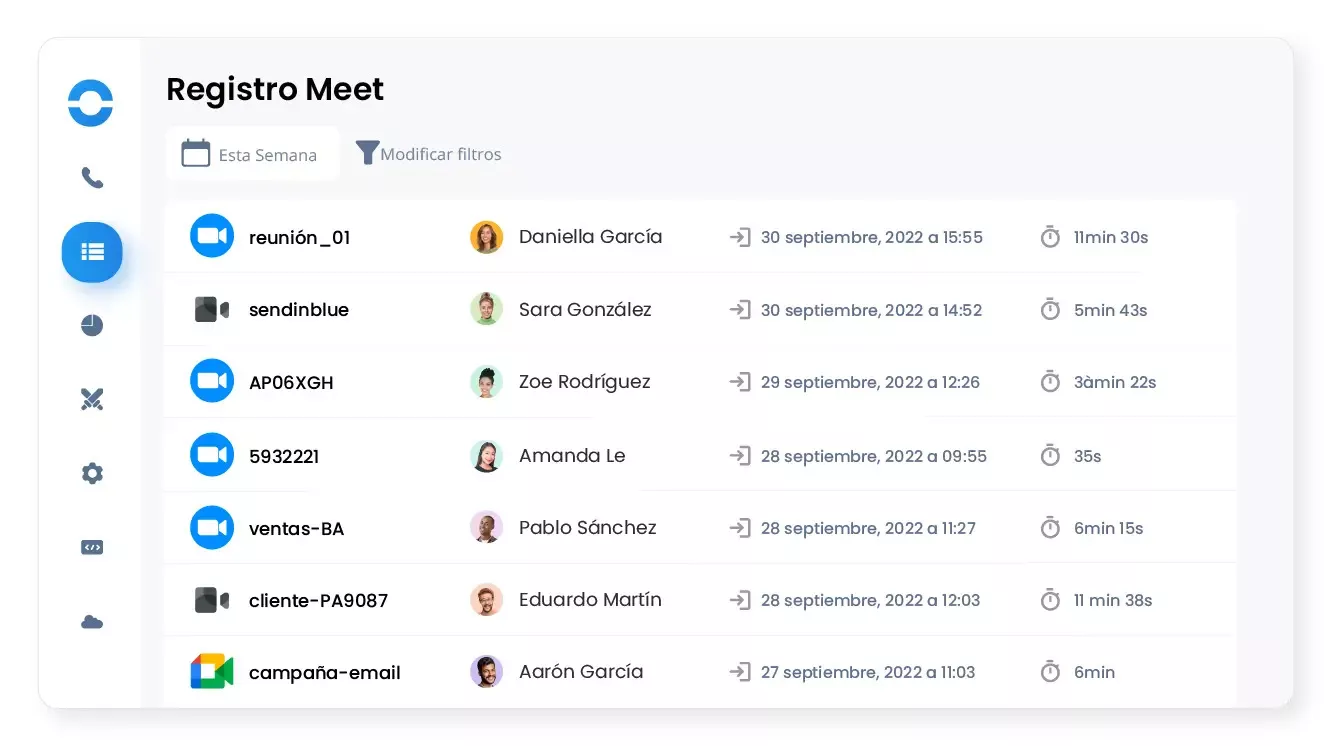Click Pablo Sánchez's profile photo

(486, 527)
